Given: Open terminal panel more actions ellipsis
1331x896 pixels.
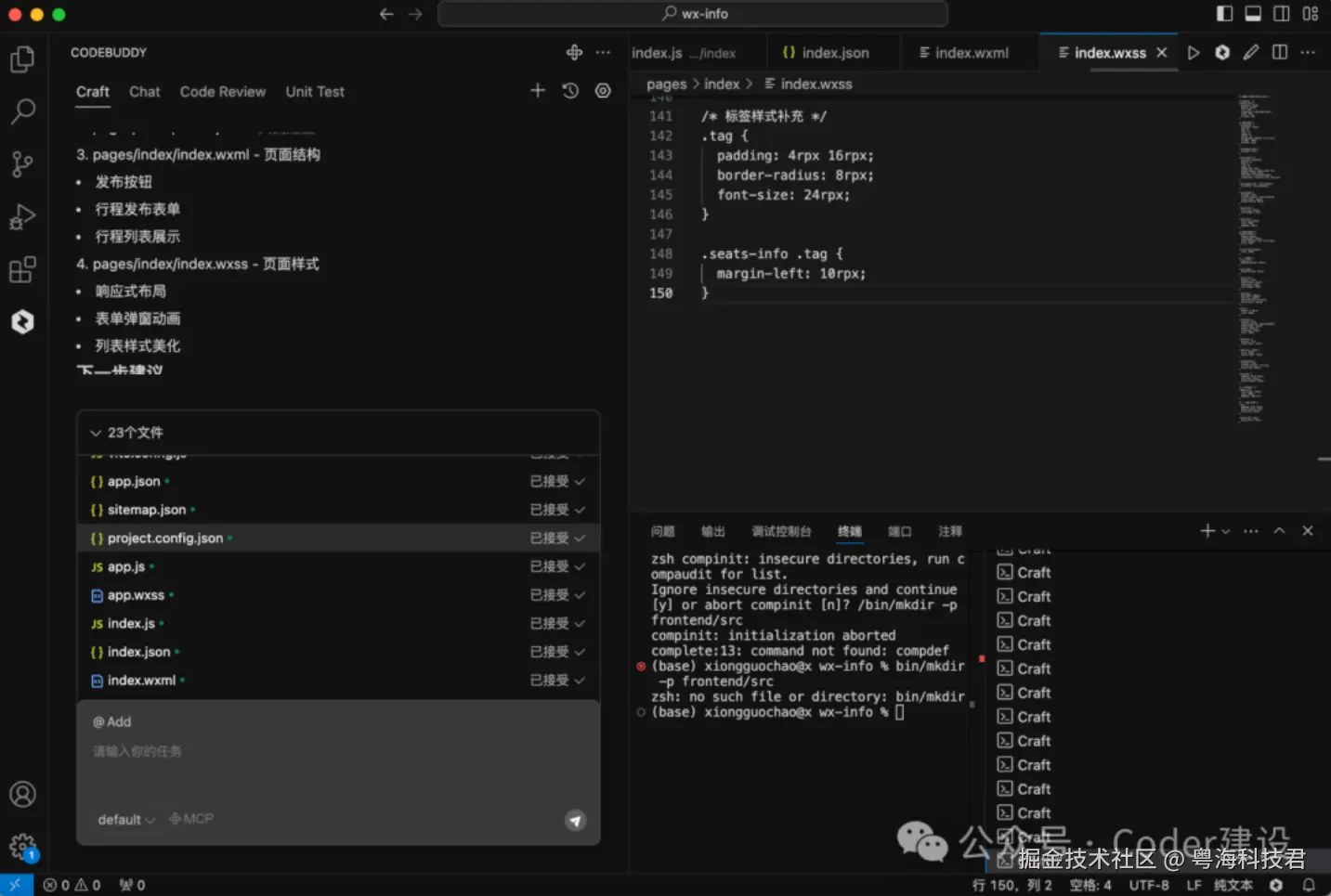Looking at the screenshot, I should point(1251,531).
